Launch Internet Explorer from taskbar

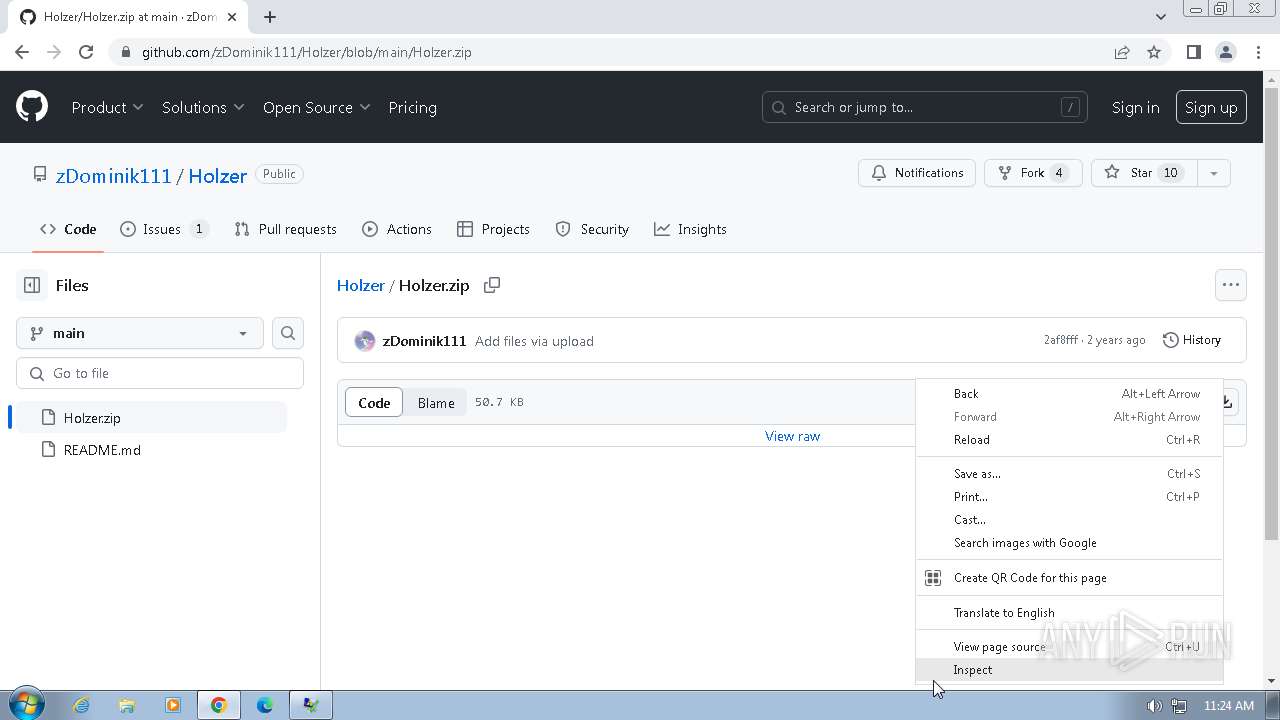(x=81, y=705)
